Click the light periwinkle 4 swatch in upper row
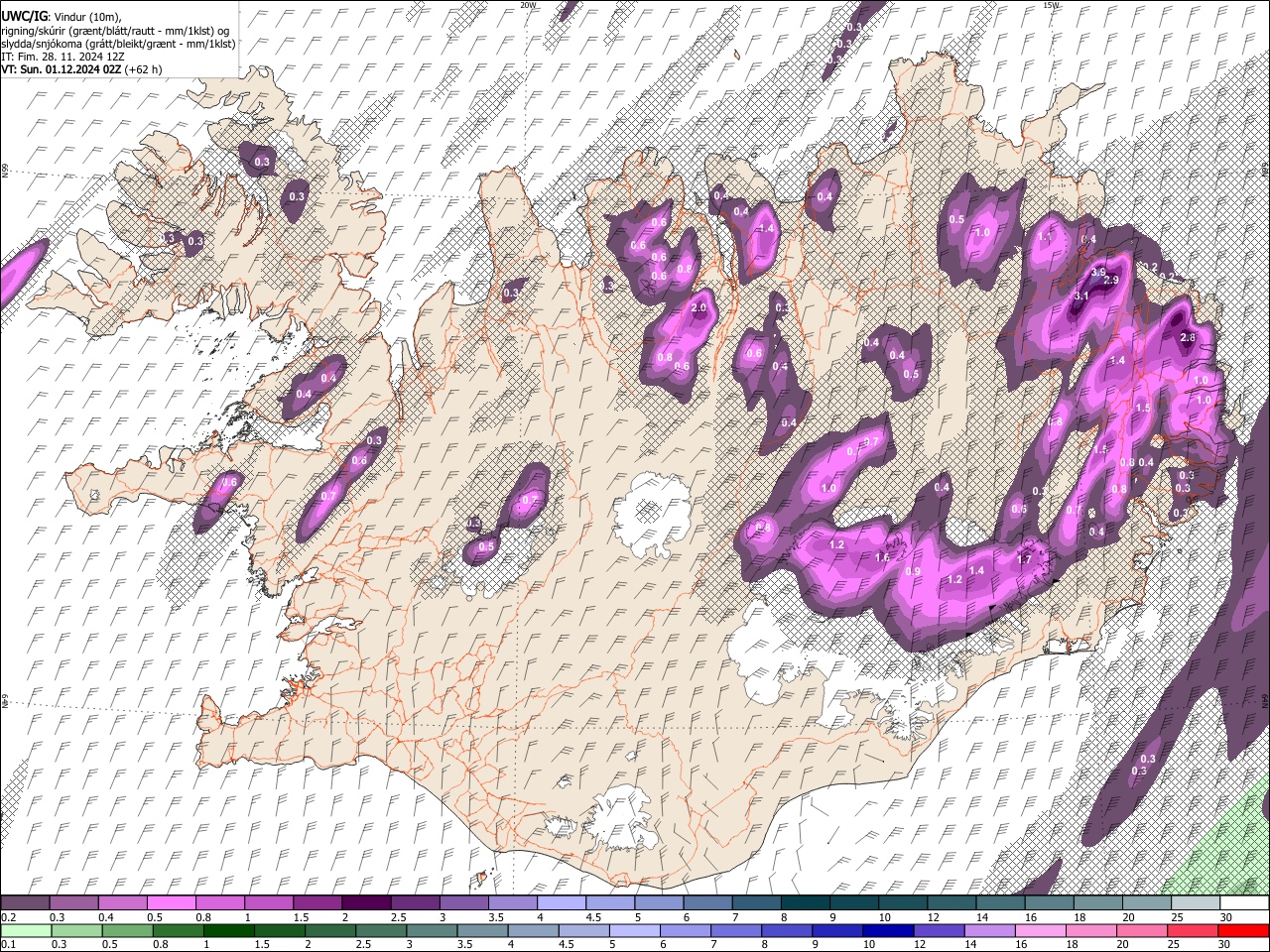1270x952 pixels. pos(562,903)
